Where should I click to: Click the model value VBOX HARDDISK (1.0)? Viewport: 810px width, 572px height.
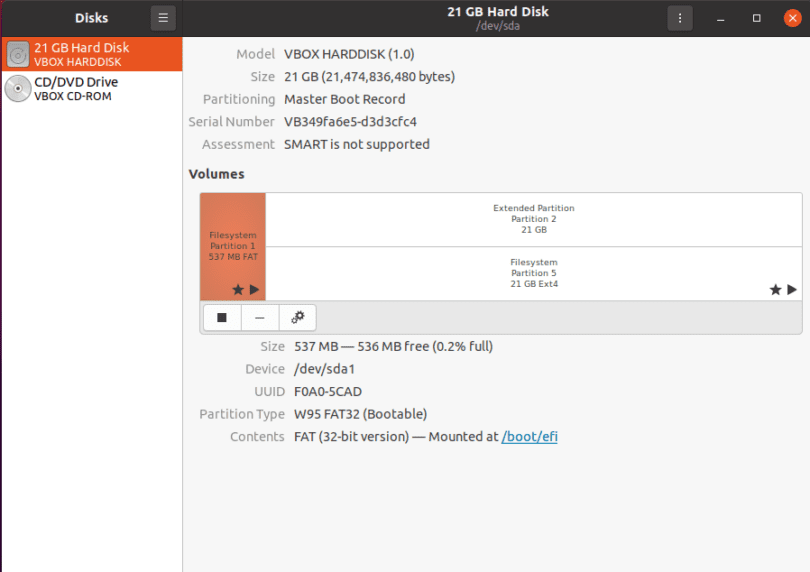coord(349,54)
